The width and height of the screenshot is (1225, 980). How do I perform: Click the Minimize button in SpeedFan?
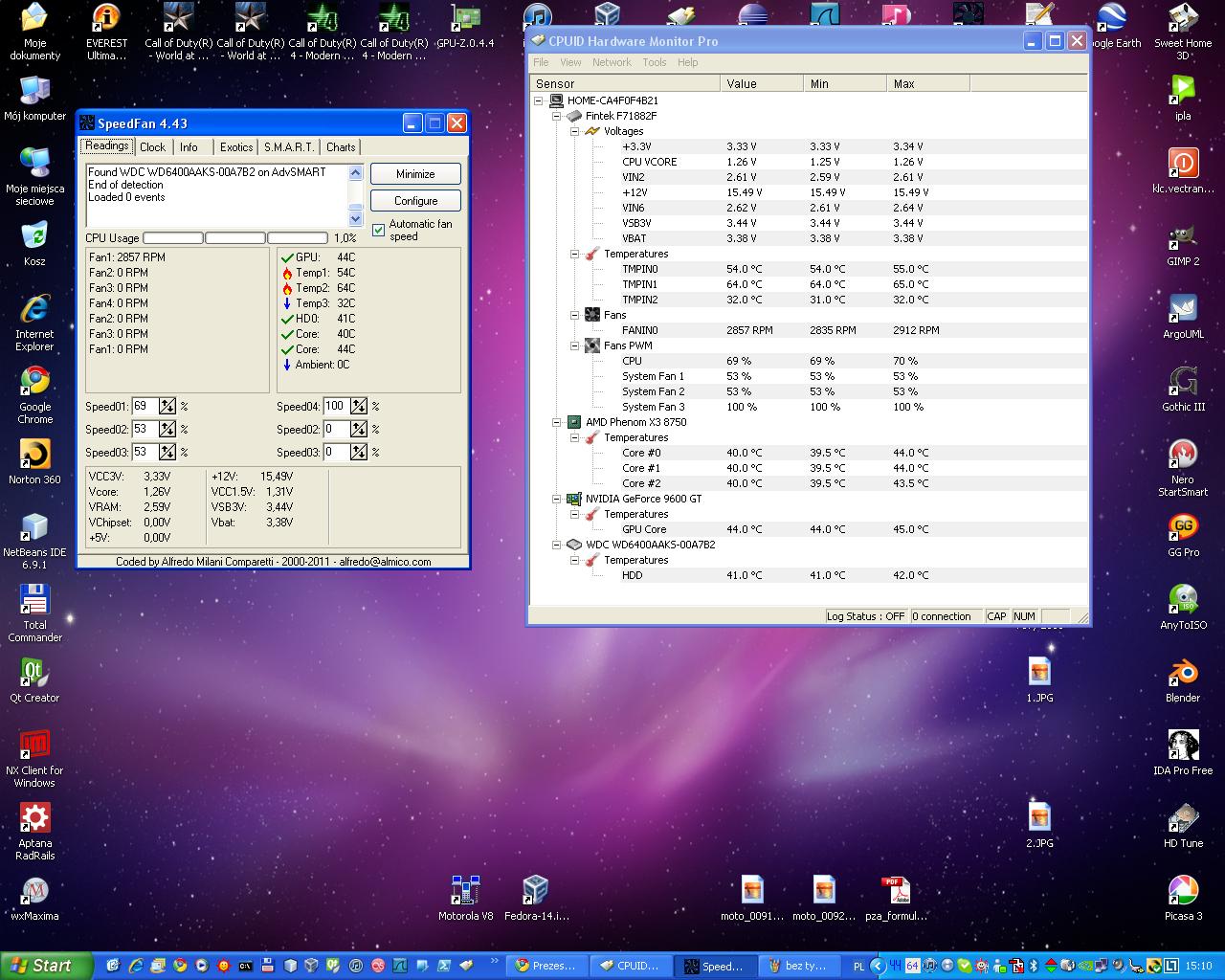(415, 174)
